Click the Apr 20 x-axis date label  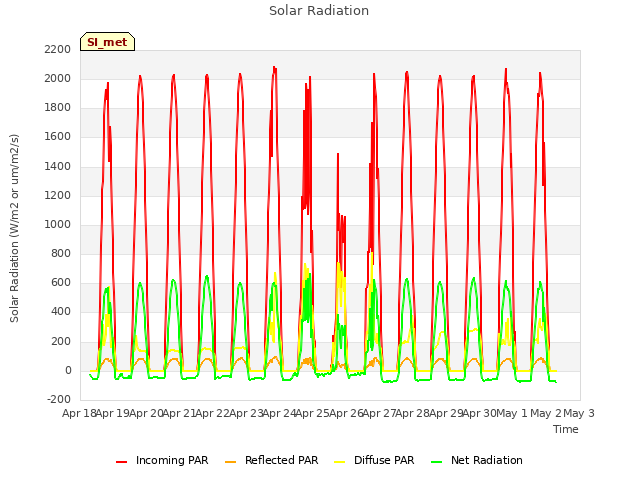147,413
